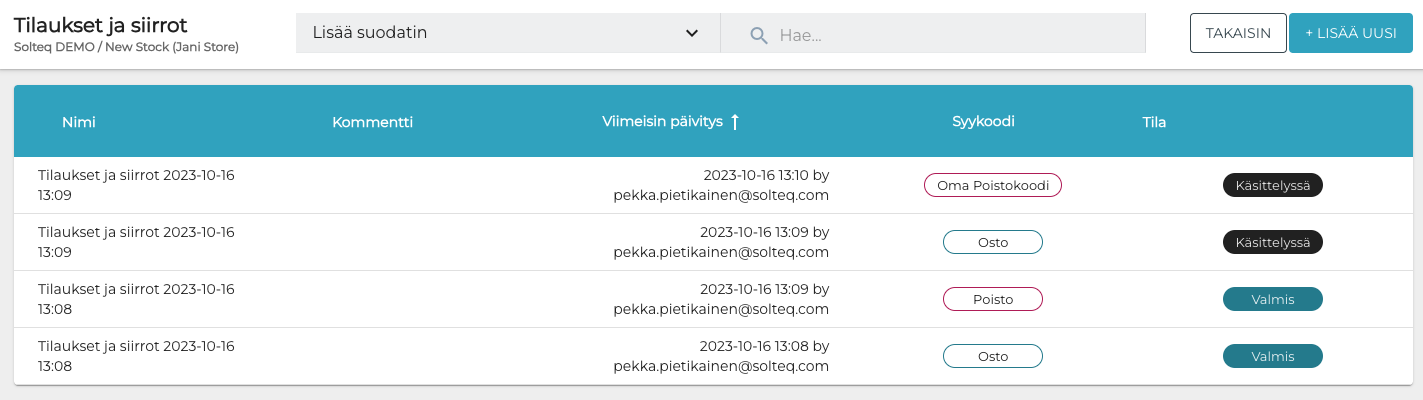Screen dimensions: 1423x400
Task: Sort by the Syykoodi column header
Action: (x=983, y=122)
